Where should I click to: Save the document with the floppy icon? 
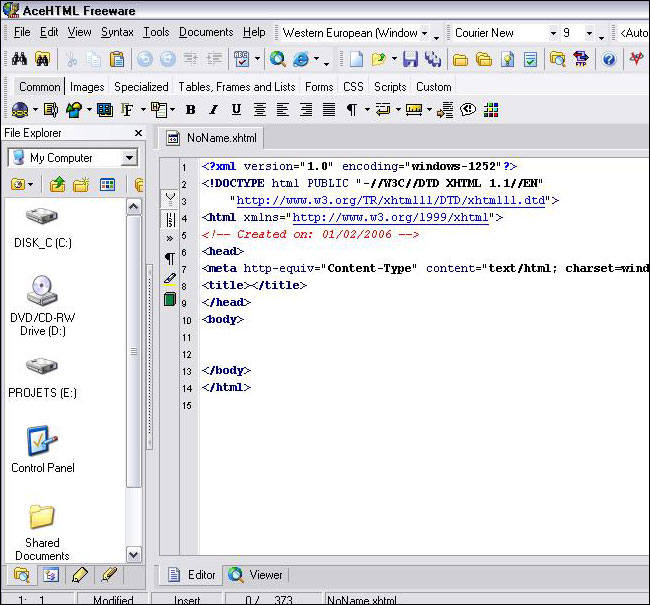tap(410, 59)
